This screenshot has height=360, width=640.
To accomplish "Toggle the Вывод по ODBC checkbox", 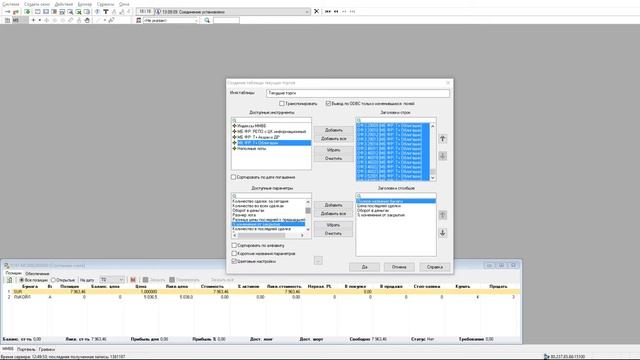I will click(328, 104).
